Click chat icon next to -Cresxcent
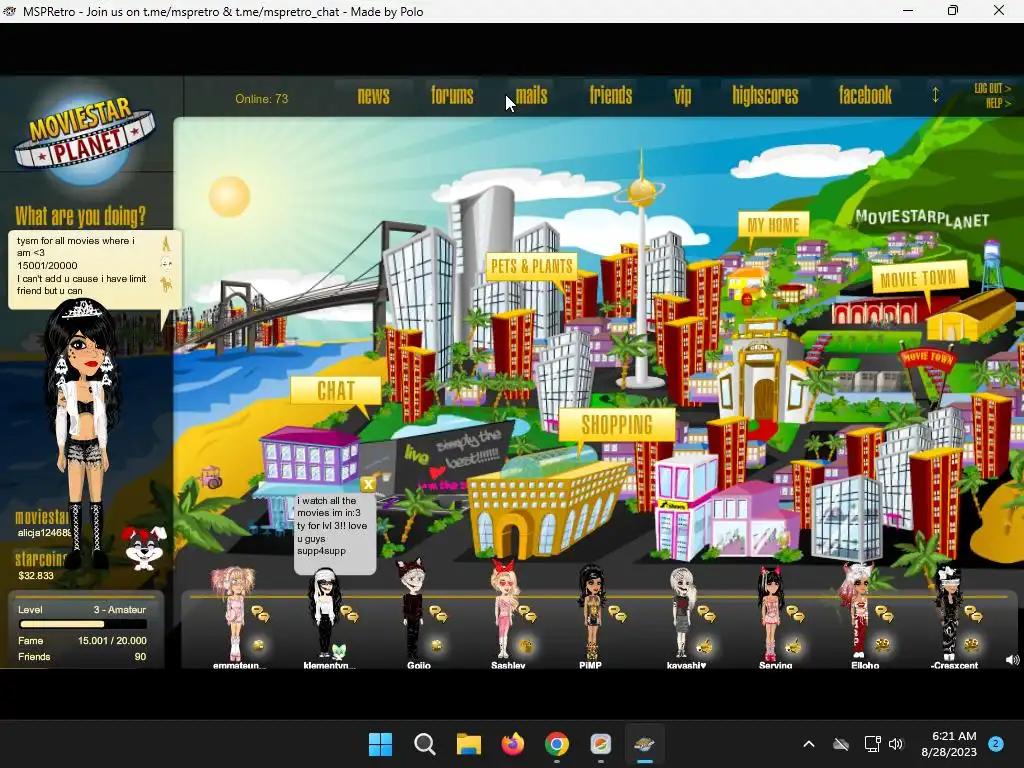The image size is (1024, 768). tap(974, 613)
